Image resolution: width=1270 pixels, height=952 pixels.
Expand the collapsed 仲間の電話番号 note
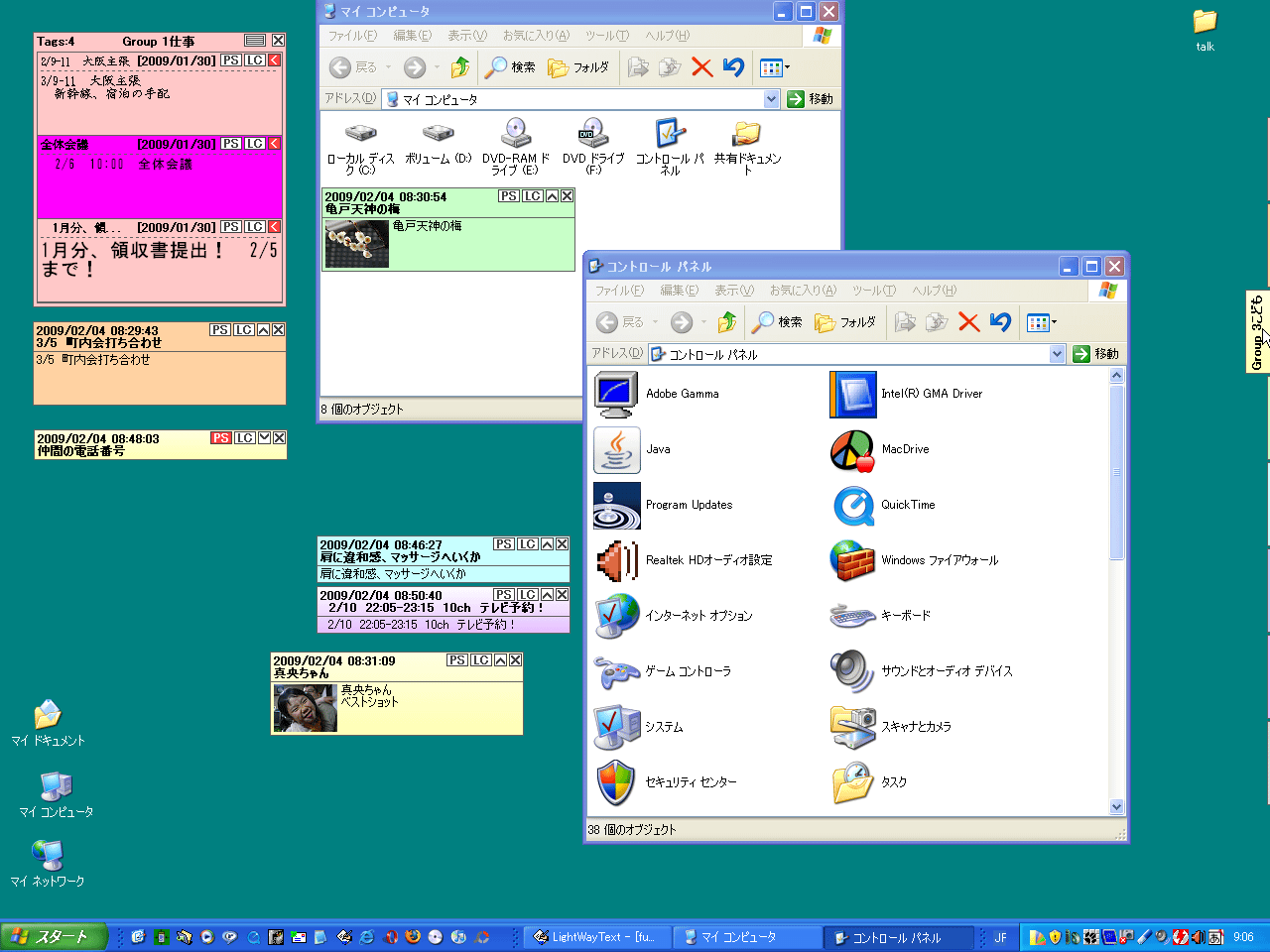(264, 438)
